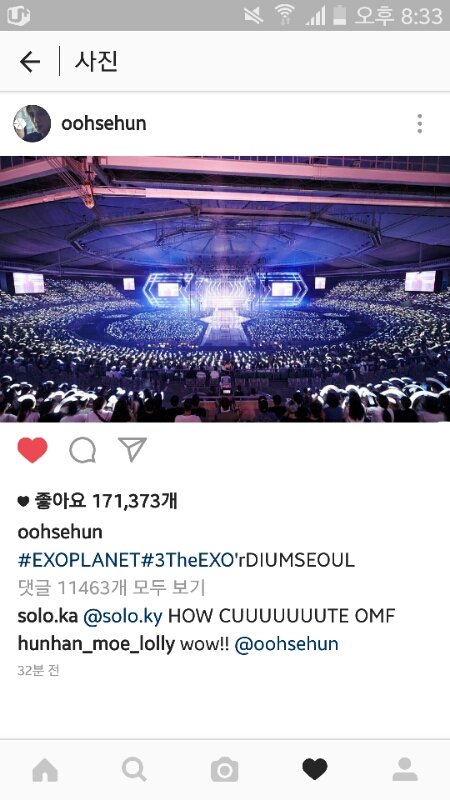Open the Search magnifier tab
Viewport: 450px width, 800px height.
pyautogui.click(x=135, y=769)
